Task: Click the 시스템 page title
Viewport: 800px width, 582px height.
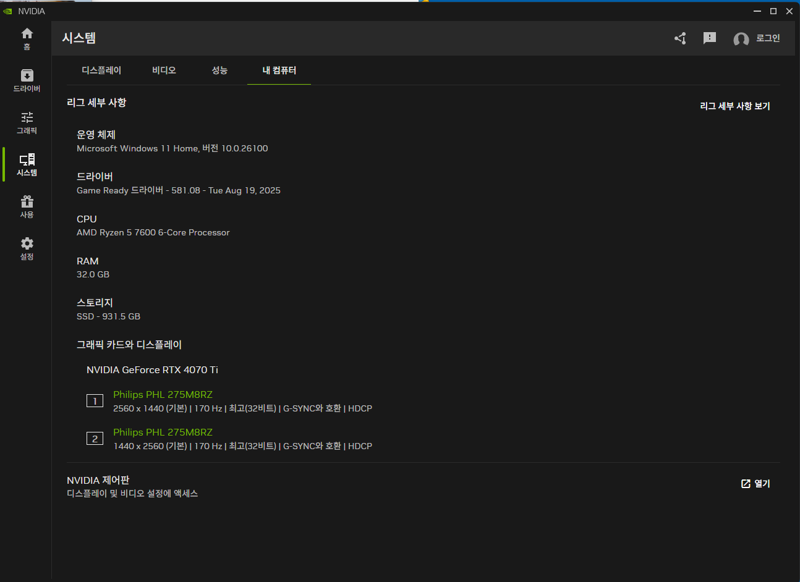Action: click(79, 38)
